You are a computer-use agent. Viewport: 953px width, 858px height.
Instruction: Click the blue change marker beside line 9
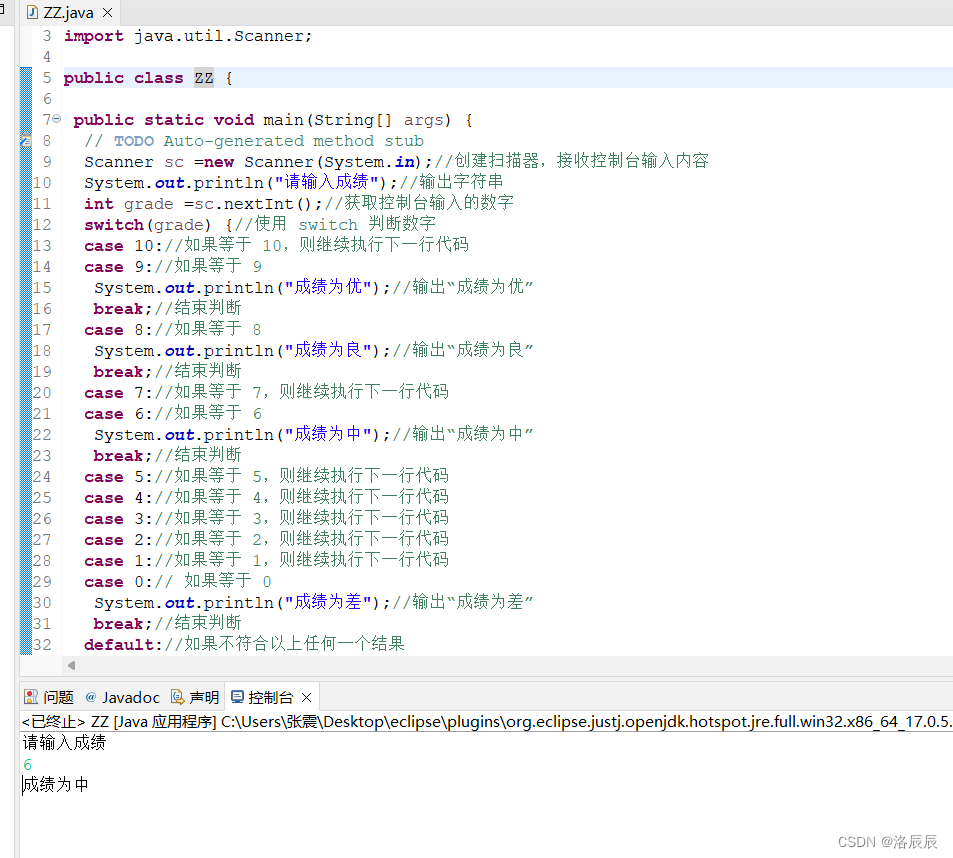(x=26, y=161)
